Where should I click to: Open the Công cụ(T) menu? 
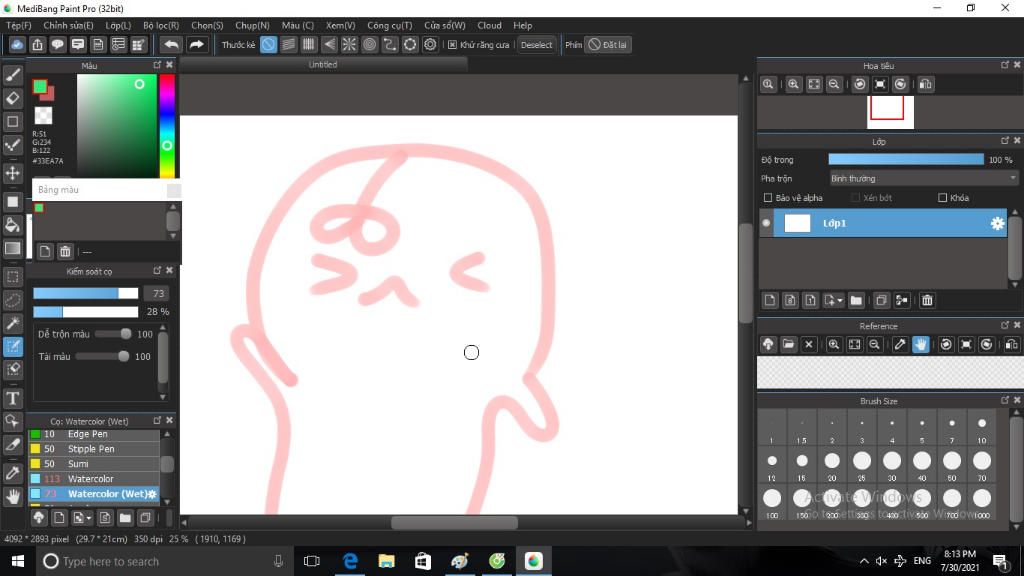pos(389,25)
